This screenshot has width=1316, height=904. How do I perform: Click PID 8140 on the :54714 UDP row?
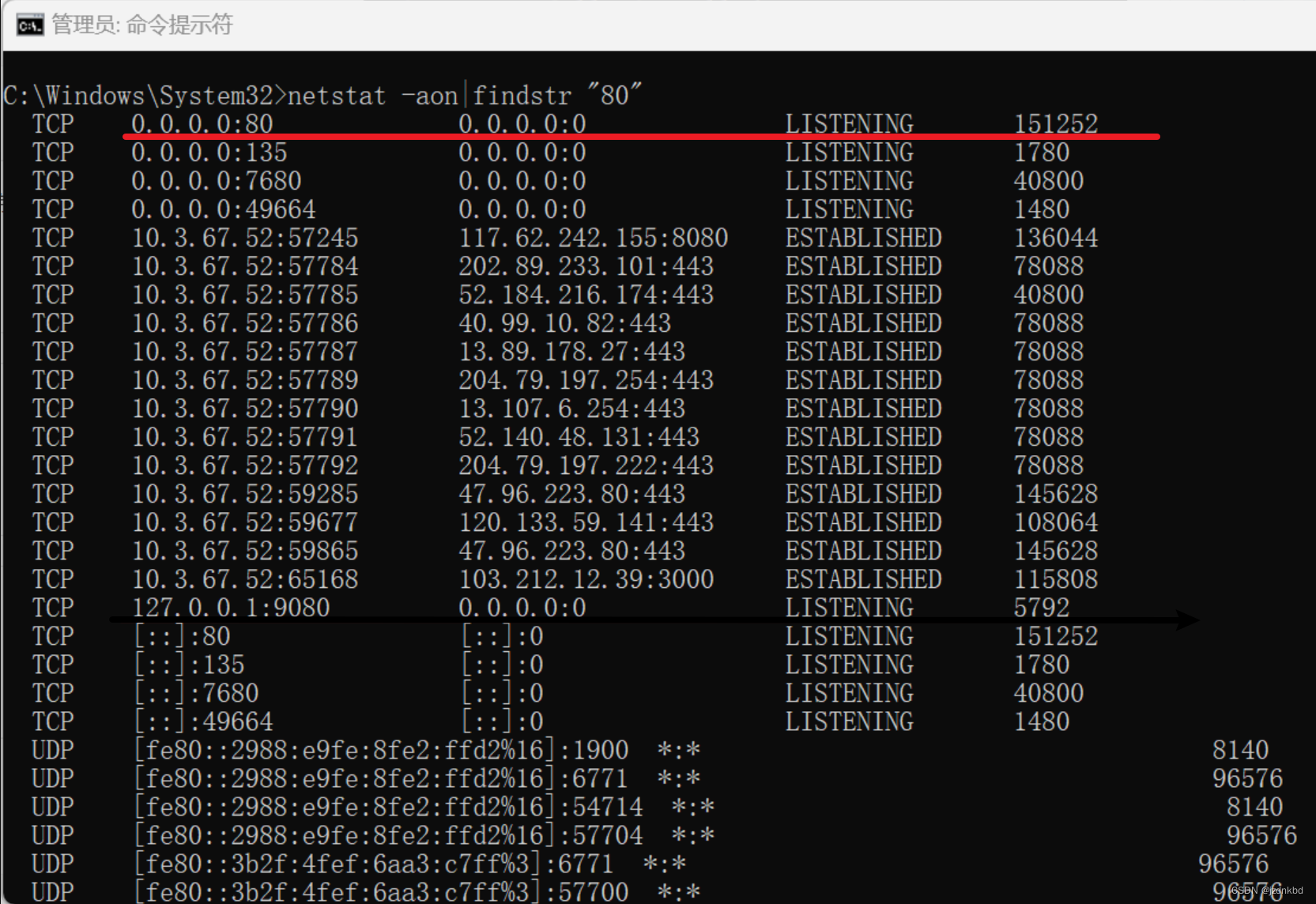1254,807
